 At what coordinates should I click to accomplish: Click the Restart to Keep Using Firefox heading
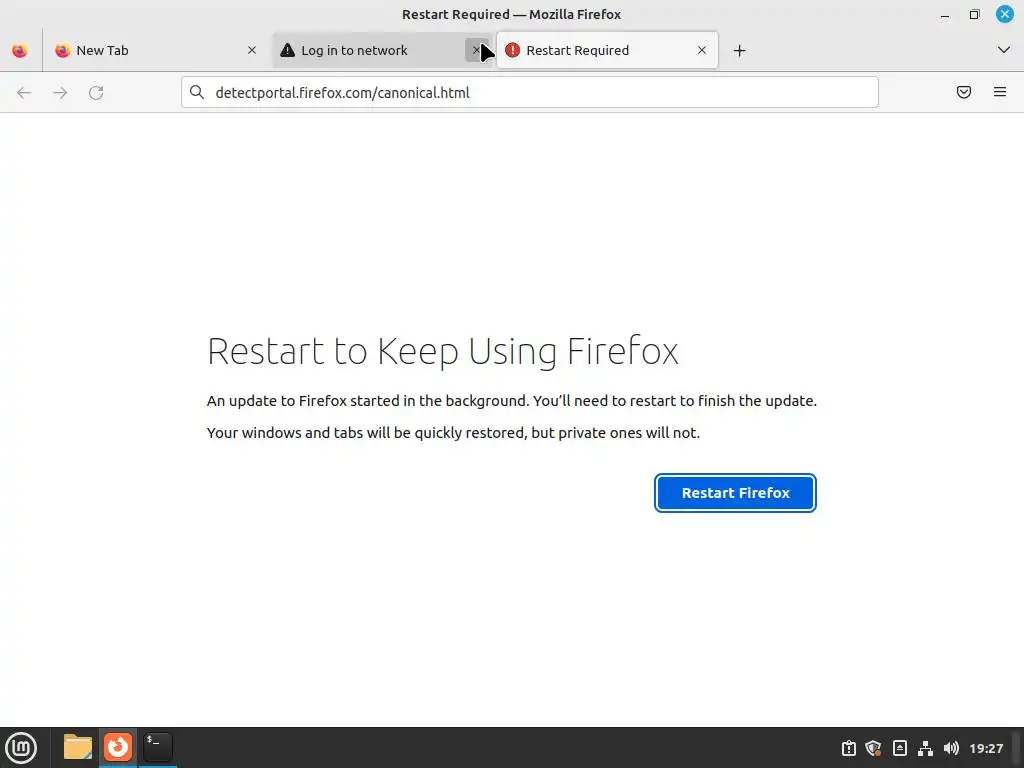(x=443, y=351)
